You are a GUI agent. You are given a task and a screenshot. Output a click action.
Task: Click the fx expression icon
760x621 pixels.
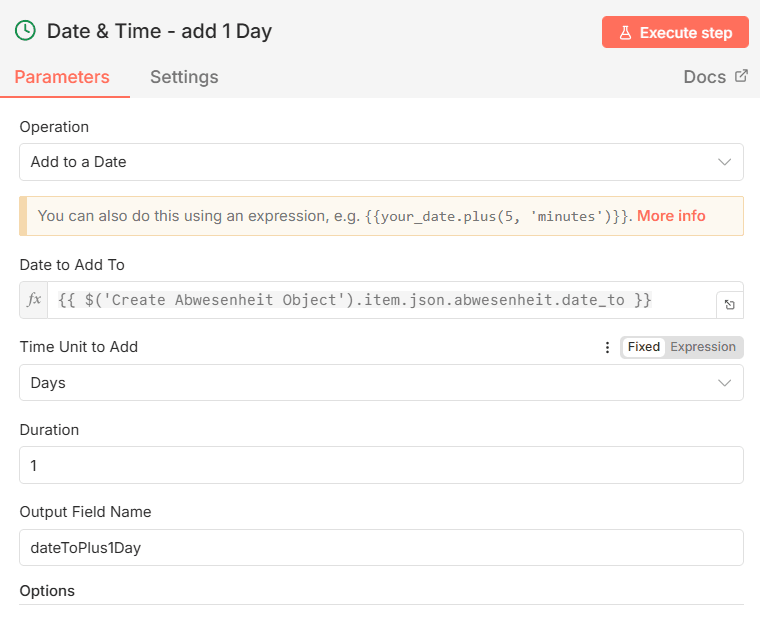pos(33,300)
